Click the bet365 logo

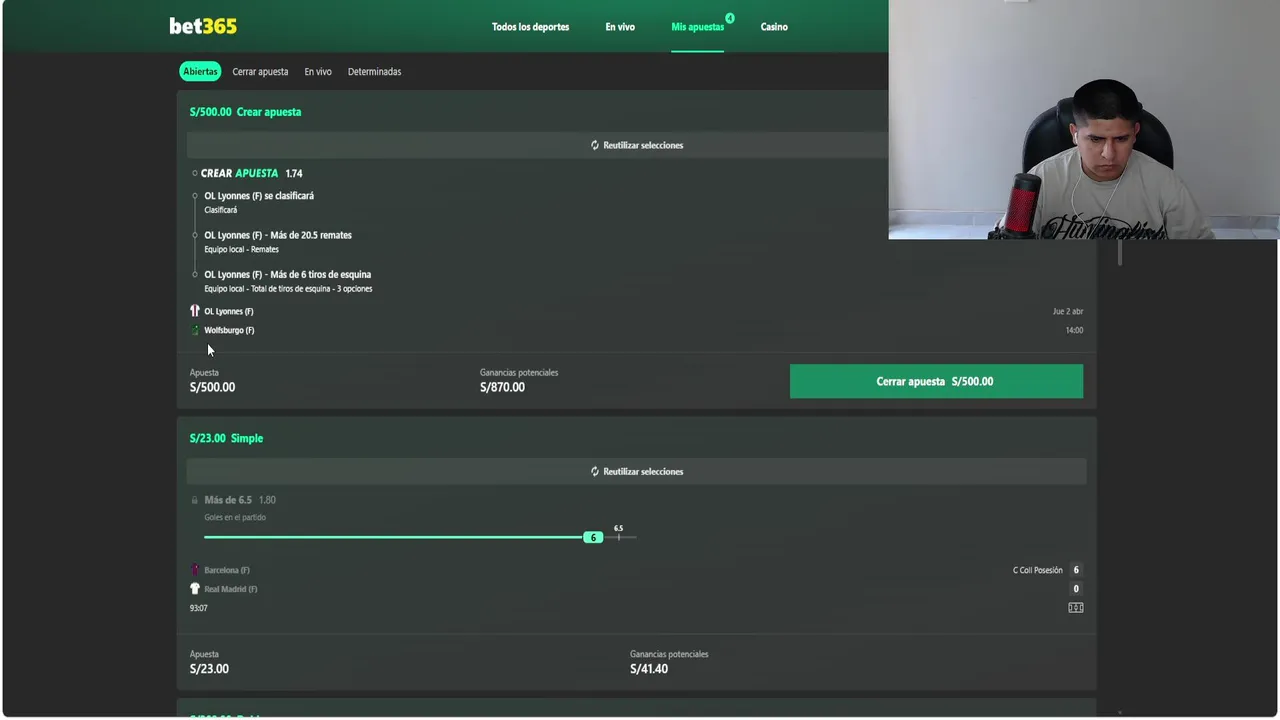(203, 26)
